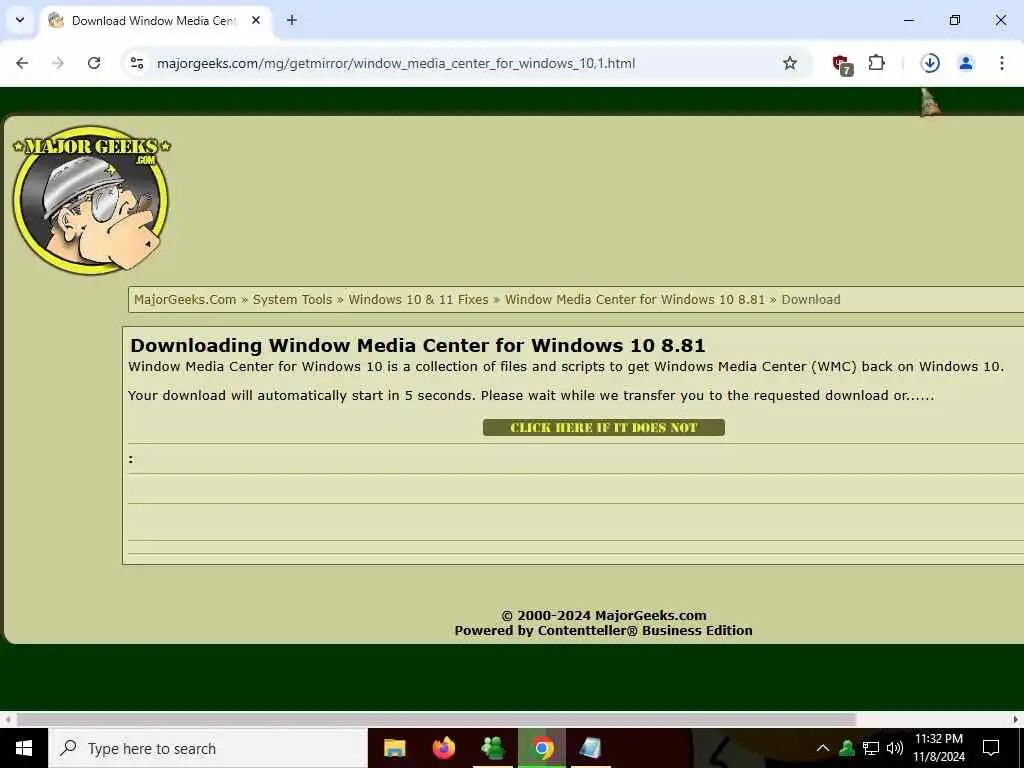Click the © 2000-2024 MajorGeeks.com text
Viewport: 1024px width, 768px height.
[x=603, y=615]
